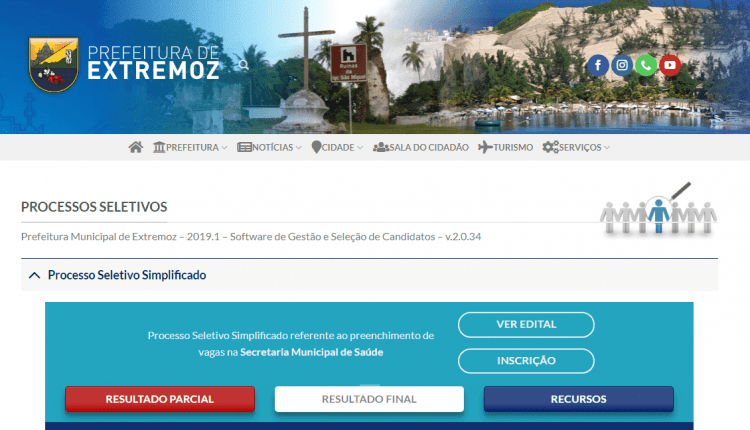Open the Sala do Cidadão menu item
This screenshot has width=750, height=430.
pos(420,147)
